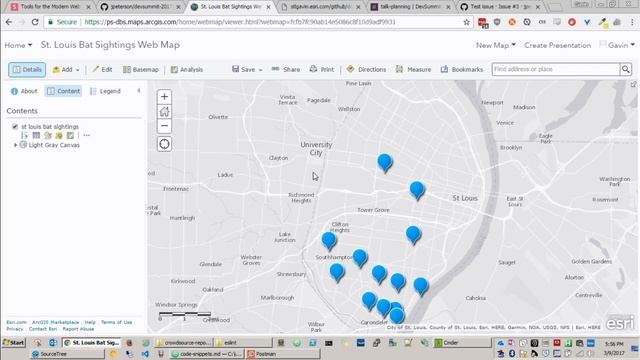Open the Basemap gallery
Viewport: 640px width, 360px height.
point(141,70)
